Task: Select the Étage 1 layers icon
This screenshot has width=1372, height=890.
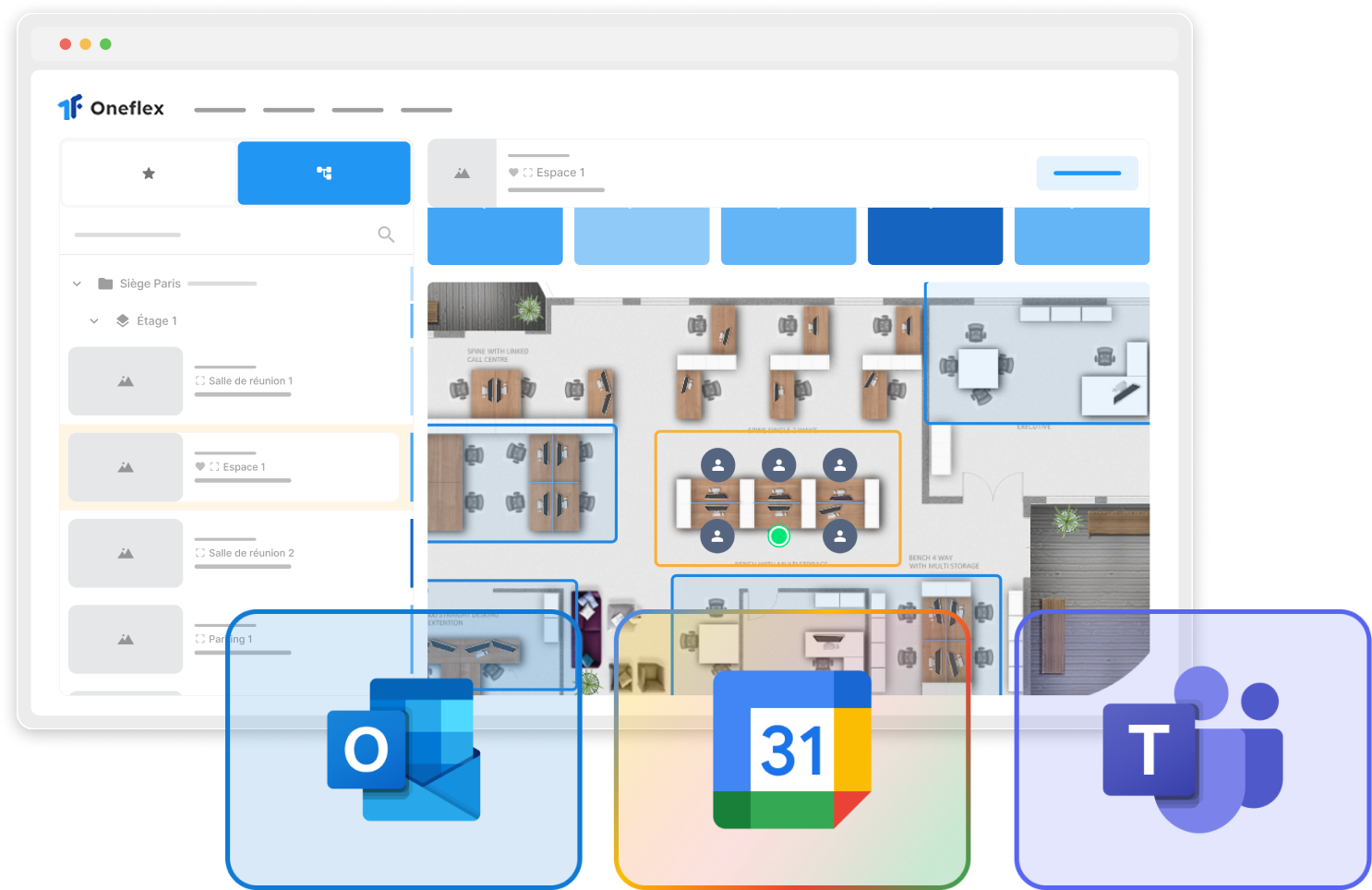Action: pos(123,320)
